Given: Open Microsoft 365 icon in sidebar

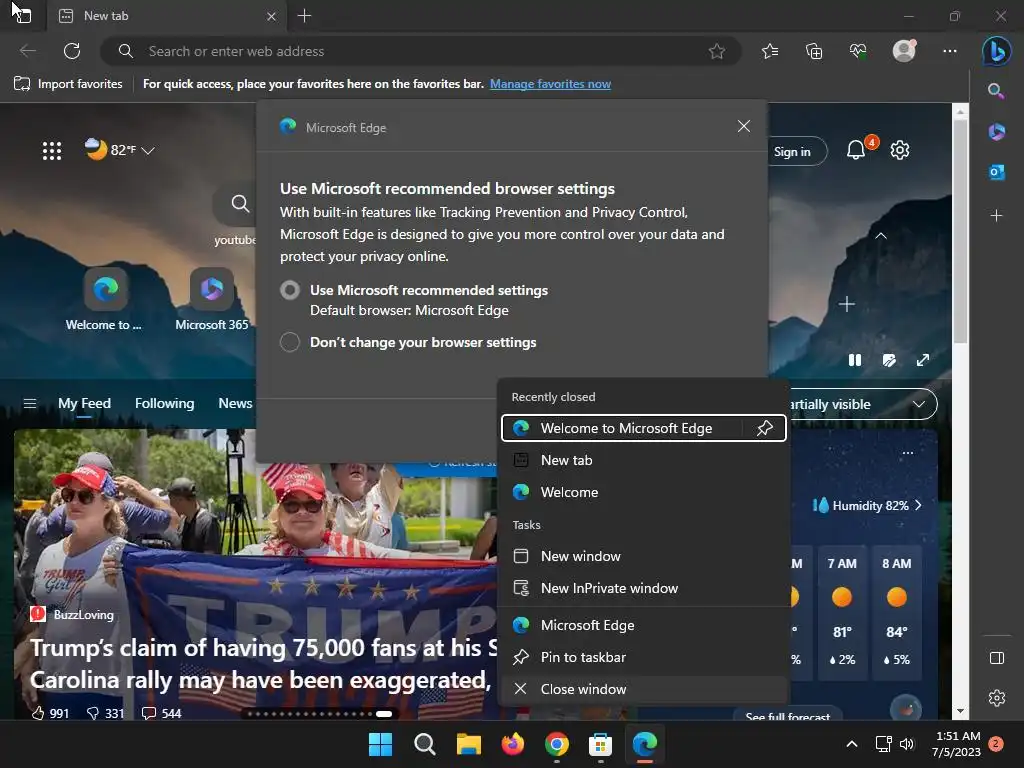Looking at the screenshot, I should pyautogui.click(x=996, y=131).
